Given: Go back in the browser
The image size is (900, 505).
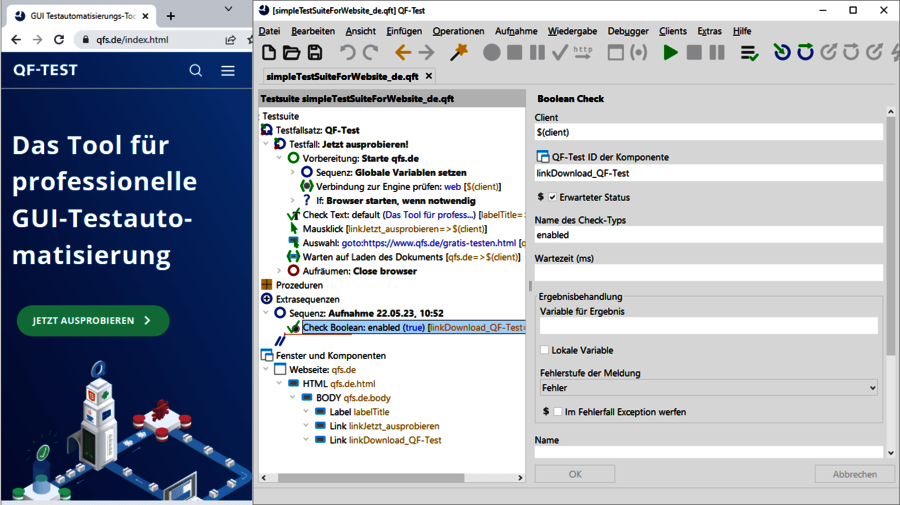Looking at the screenshot, I should pos(16,40).
